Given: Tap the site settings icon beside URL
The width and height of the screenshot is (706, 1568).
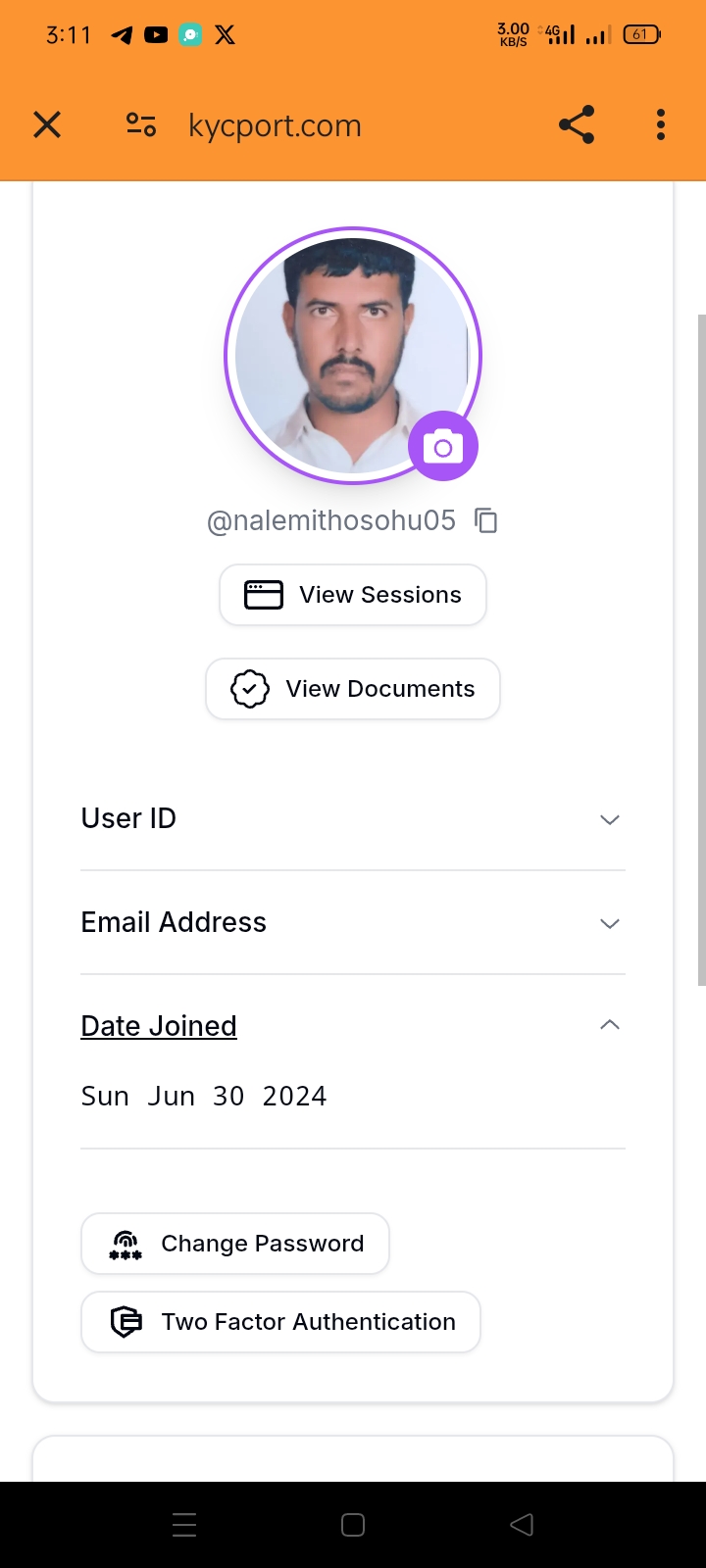Looking at the screenshot, I should tap(141, 124).
